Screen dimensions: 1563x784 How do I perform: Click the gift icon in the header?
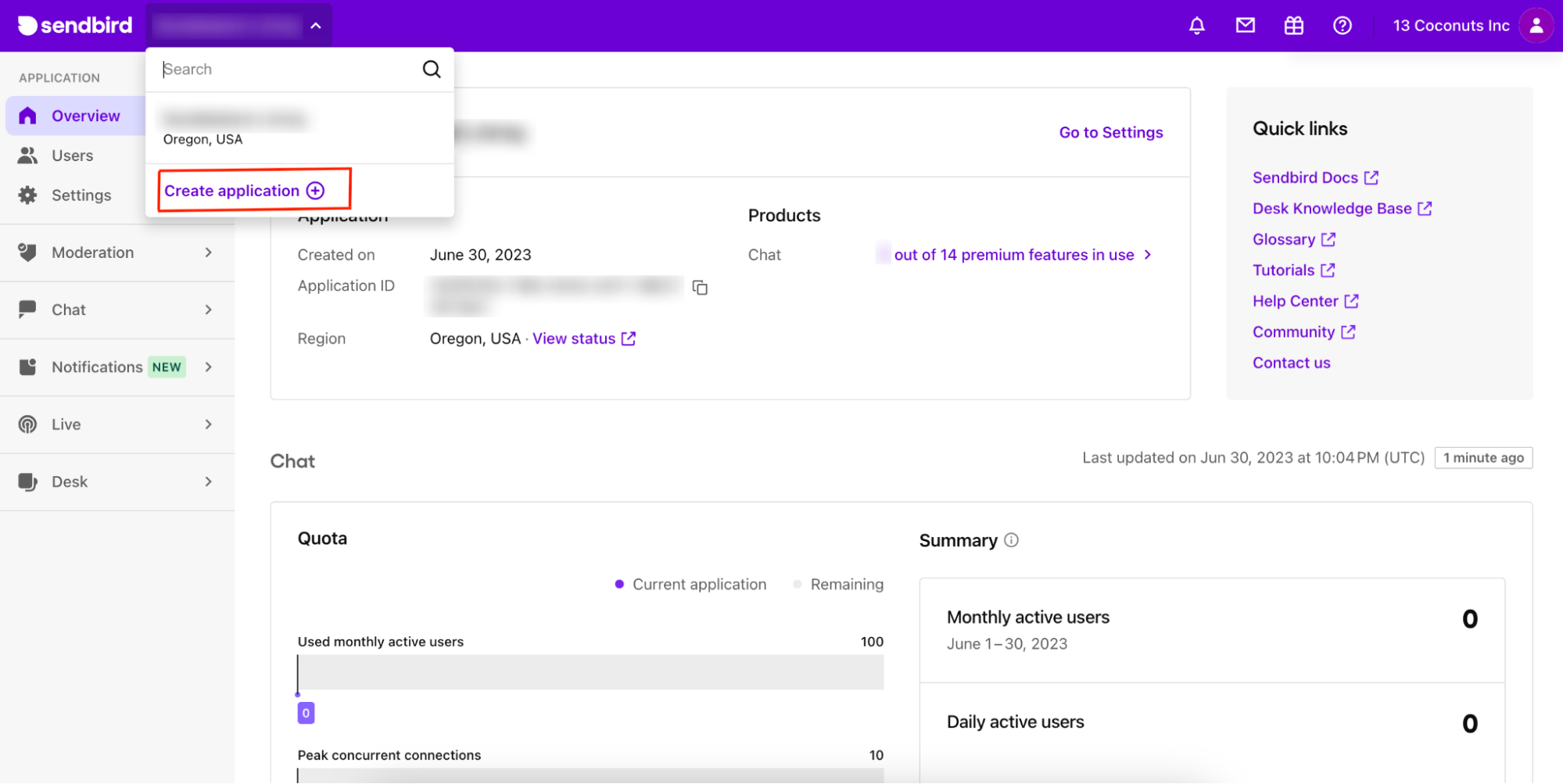click(x=1294, y=25)
